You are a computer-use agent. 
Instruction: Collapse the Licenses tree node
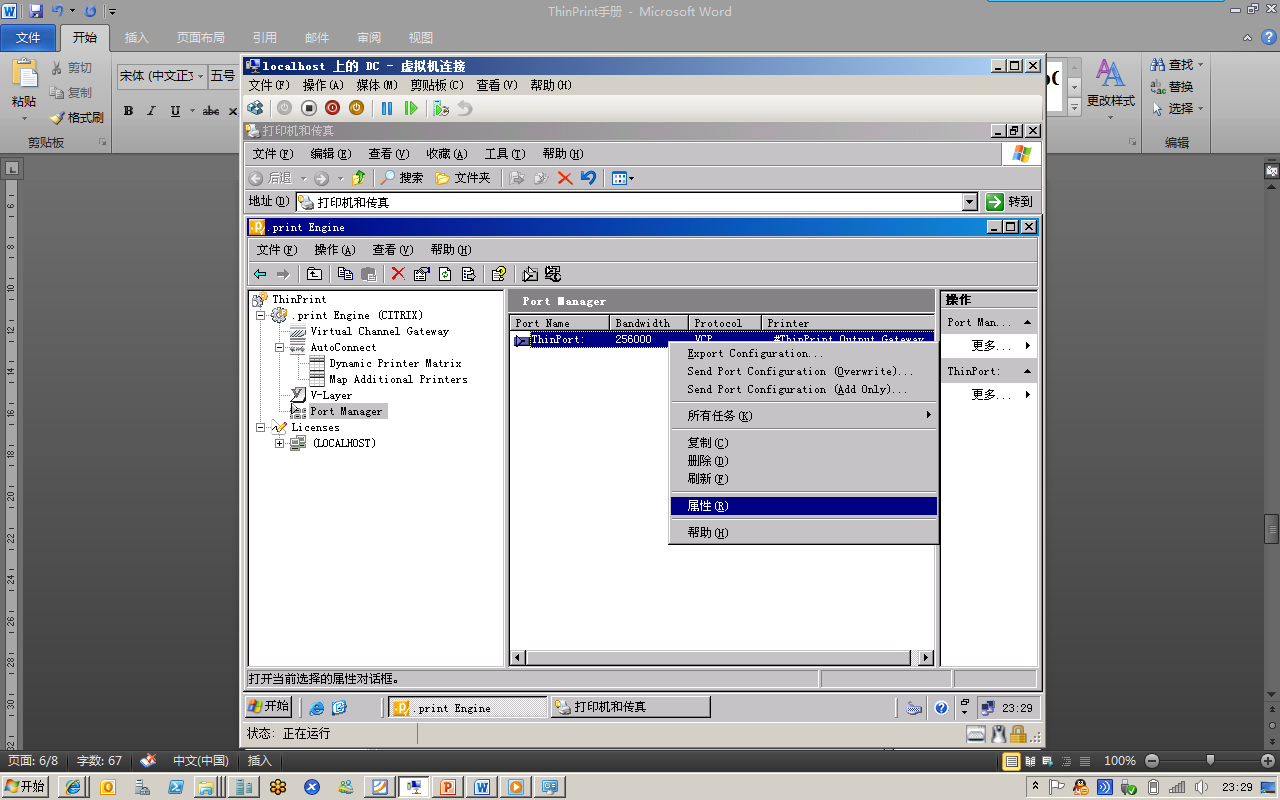pyautogui.click(x=261, y=427)
